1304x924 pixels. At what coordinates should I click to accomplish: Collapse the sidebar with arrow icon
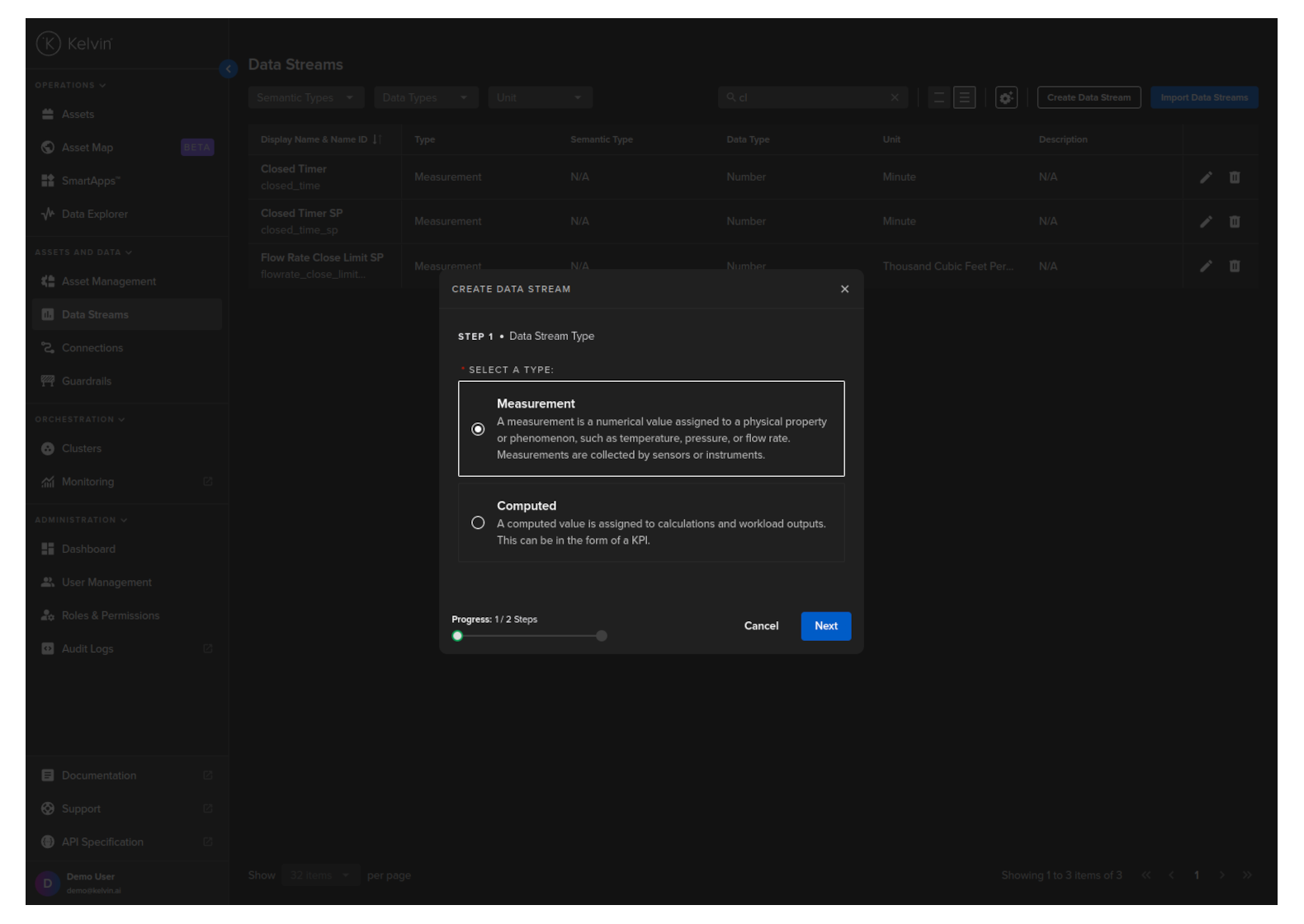[x=229, y=69]
